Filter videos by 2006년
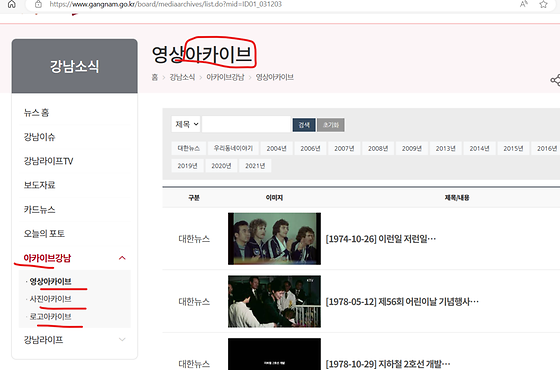The image size is (560, 370). 310,148
